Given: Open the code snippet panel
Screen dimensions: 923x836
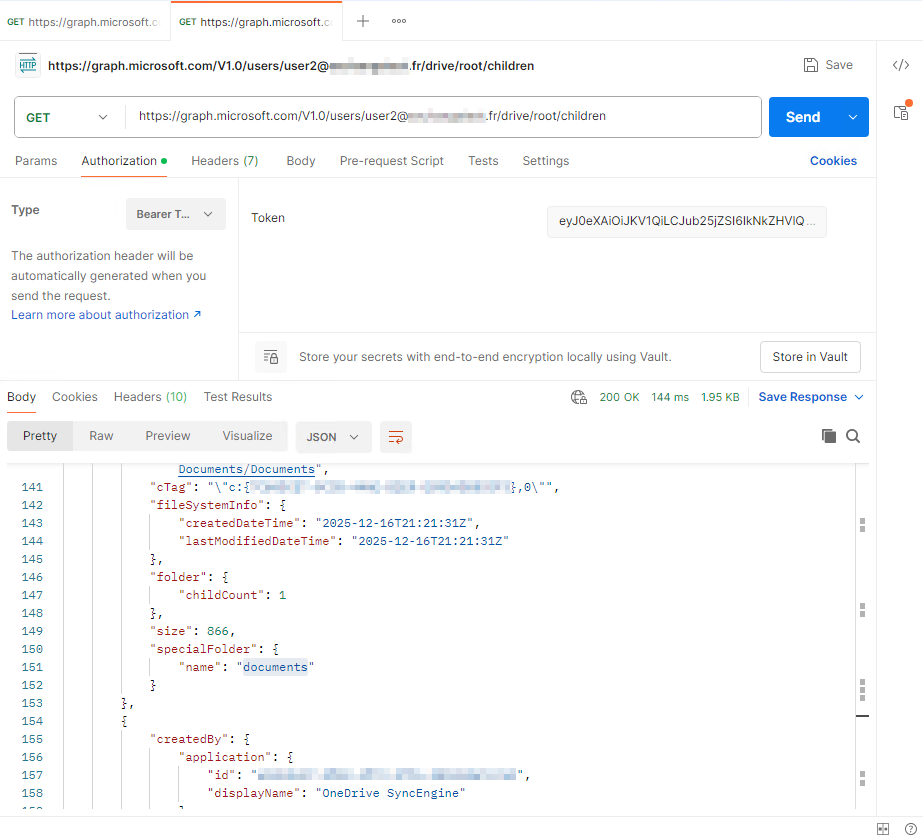Looking at the screenshot, I should point(901,64).
